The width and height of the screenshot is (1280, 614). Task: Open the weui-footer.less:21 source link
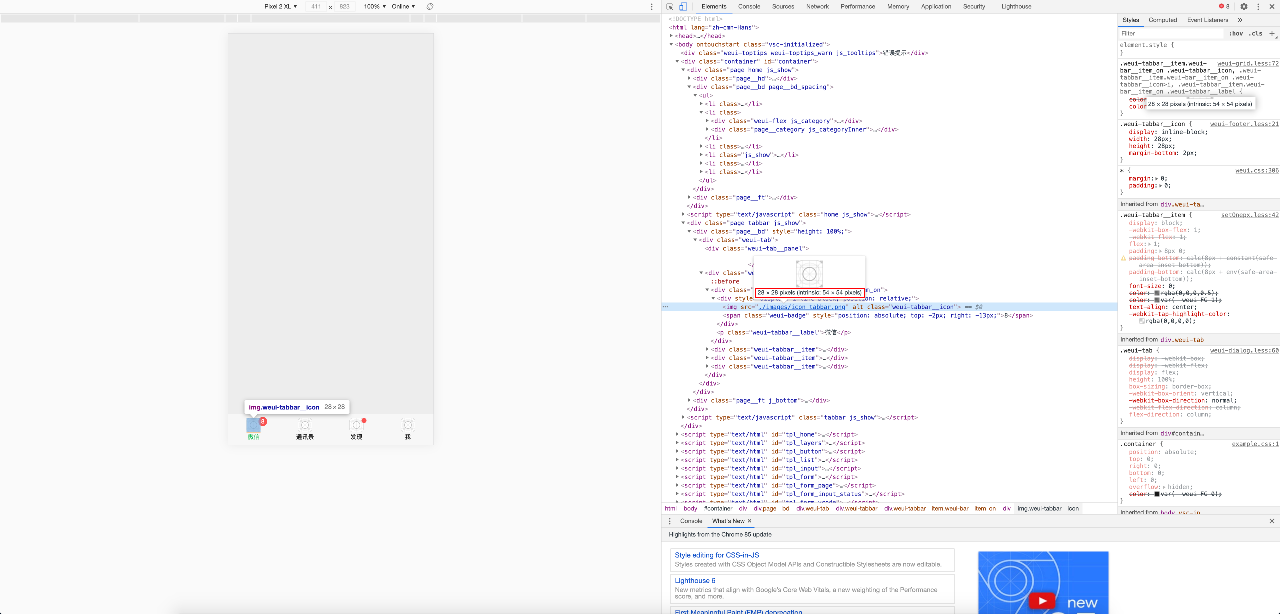tap(1245, 124)
